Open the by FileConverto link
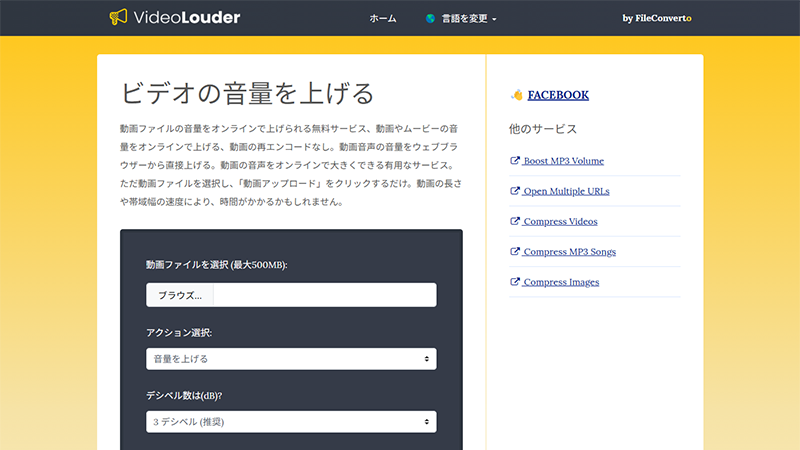Viewport: 800px width, 450px height. pos(657,18)
